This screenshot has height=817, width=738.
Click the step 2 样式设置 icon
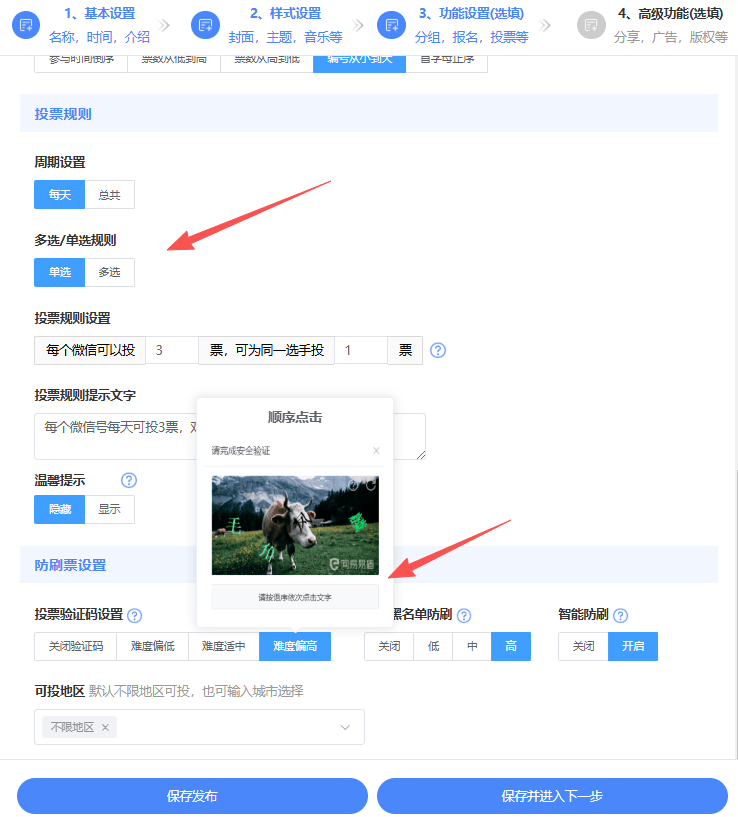205,25
